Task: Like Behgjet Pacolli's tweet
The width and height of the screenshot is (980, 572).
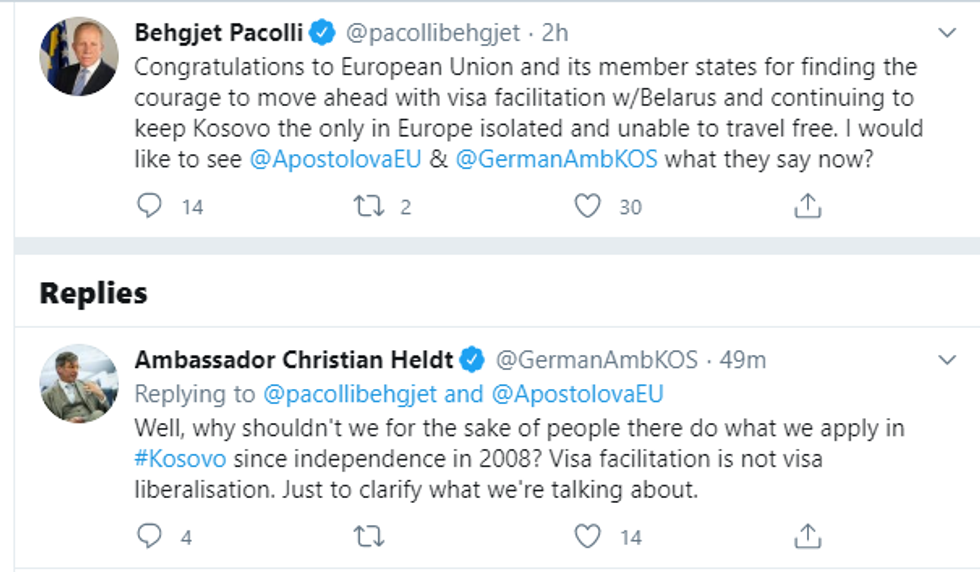Action: [x=588, y=206]
